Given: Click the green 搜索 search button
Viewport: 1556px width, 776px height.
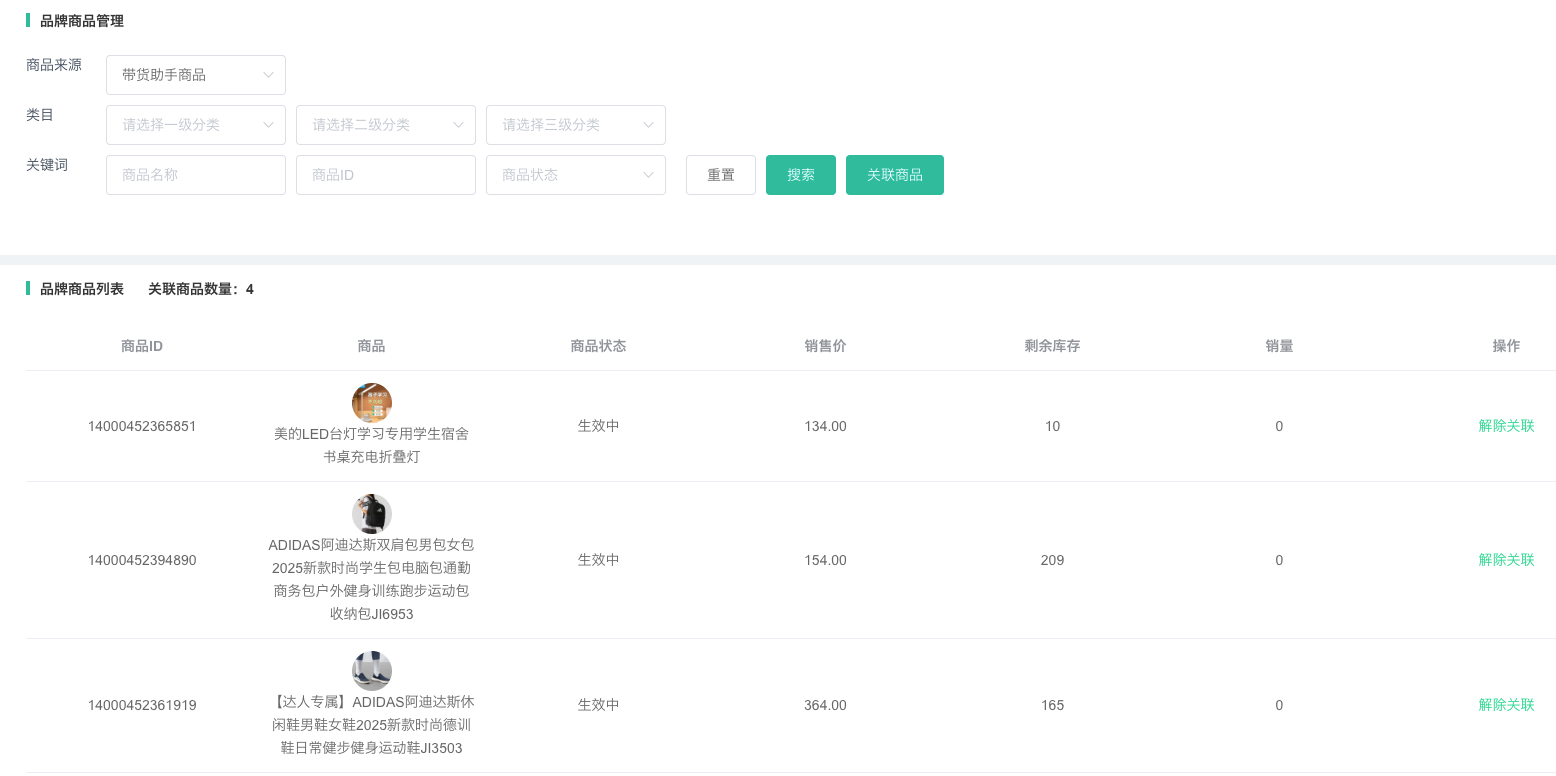Looking at the screenshot, I should pyautogui.click(x=800, y=175).
